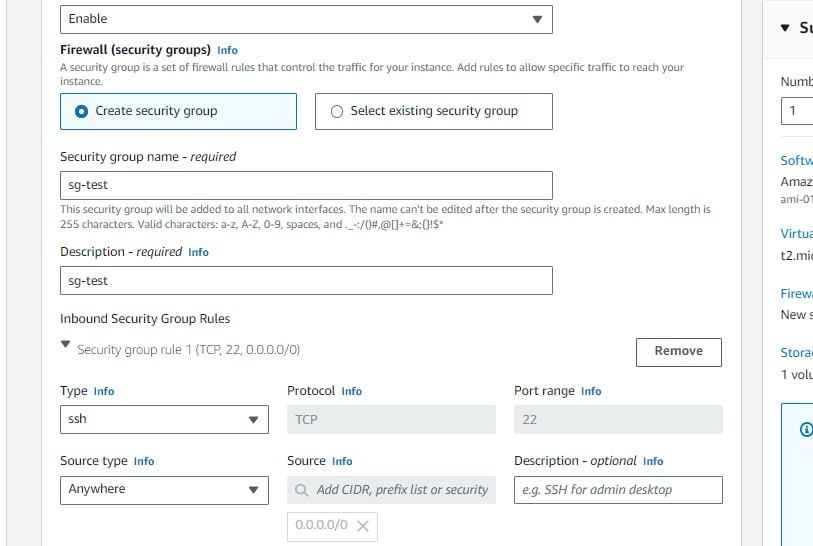This screenshot has width=813, height=546.
Task: Open the Enable dropdown at top
Action: coord(306,20)
